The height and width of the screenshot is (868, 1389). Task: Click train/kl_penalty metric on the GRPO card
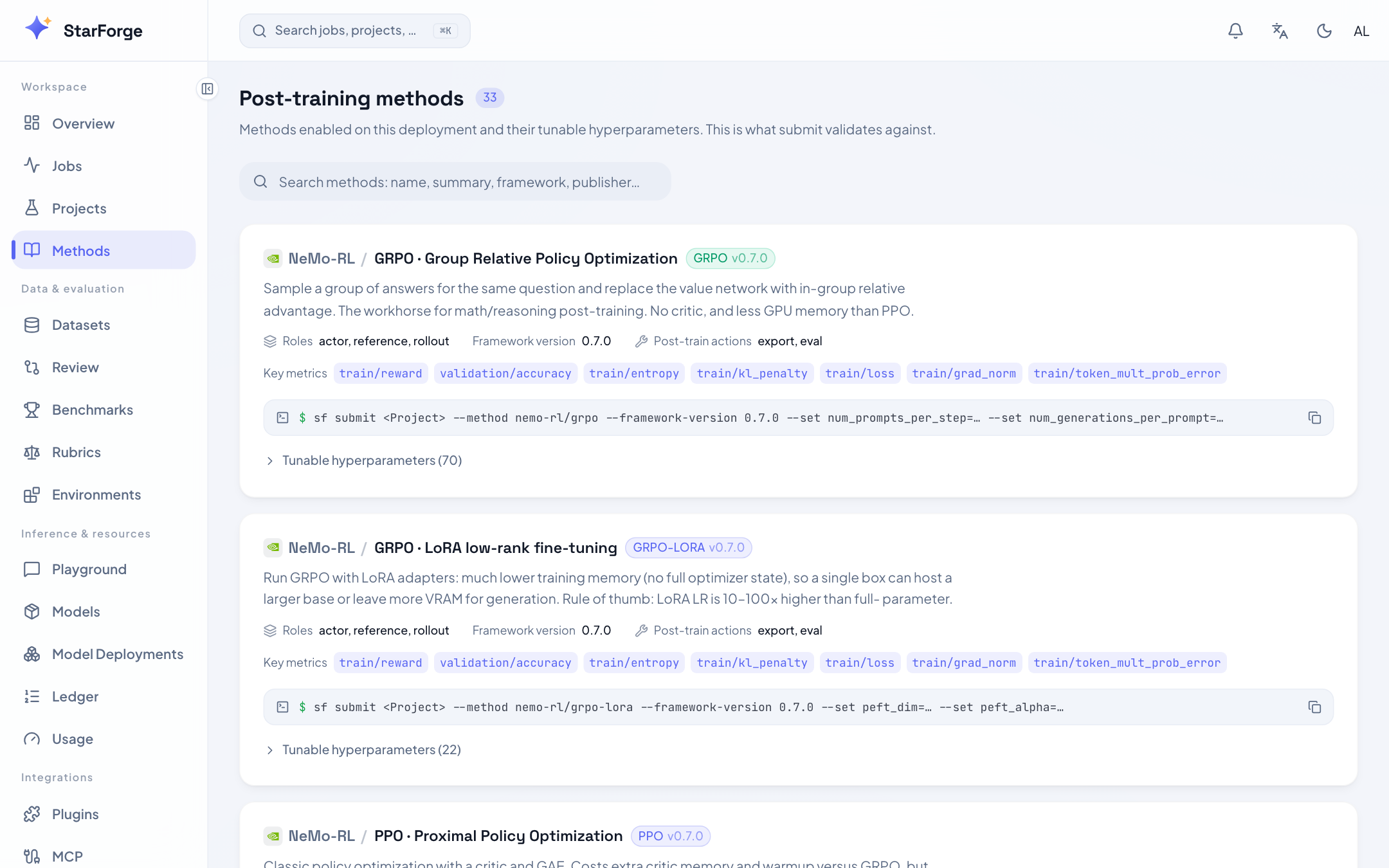[752, 374]
